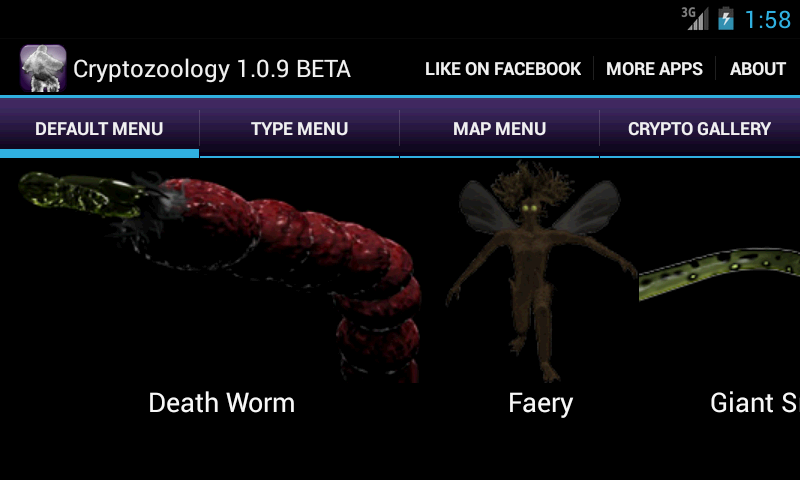Image resolution: width=800 pixels, height=480 pixels.
Task: Open Like on Facebook
Action: (503, 69)
